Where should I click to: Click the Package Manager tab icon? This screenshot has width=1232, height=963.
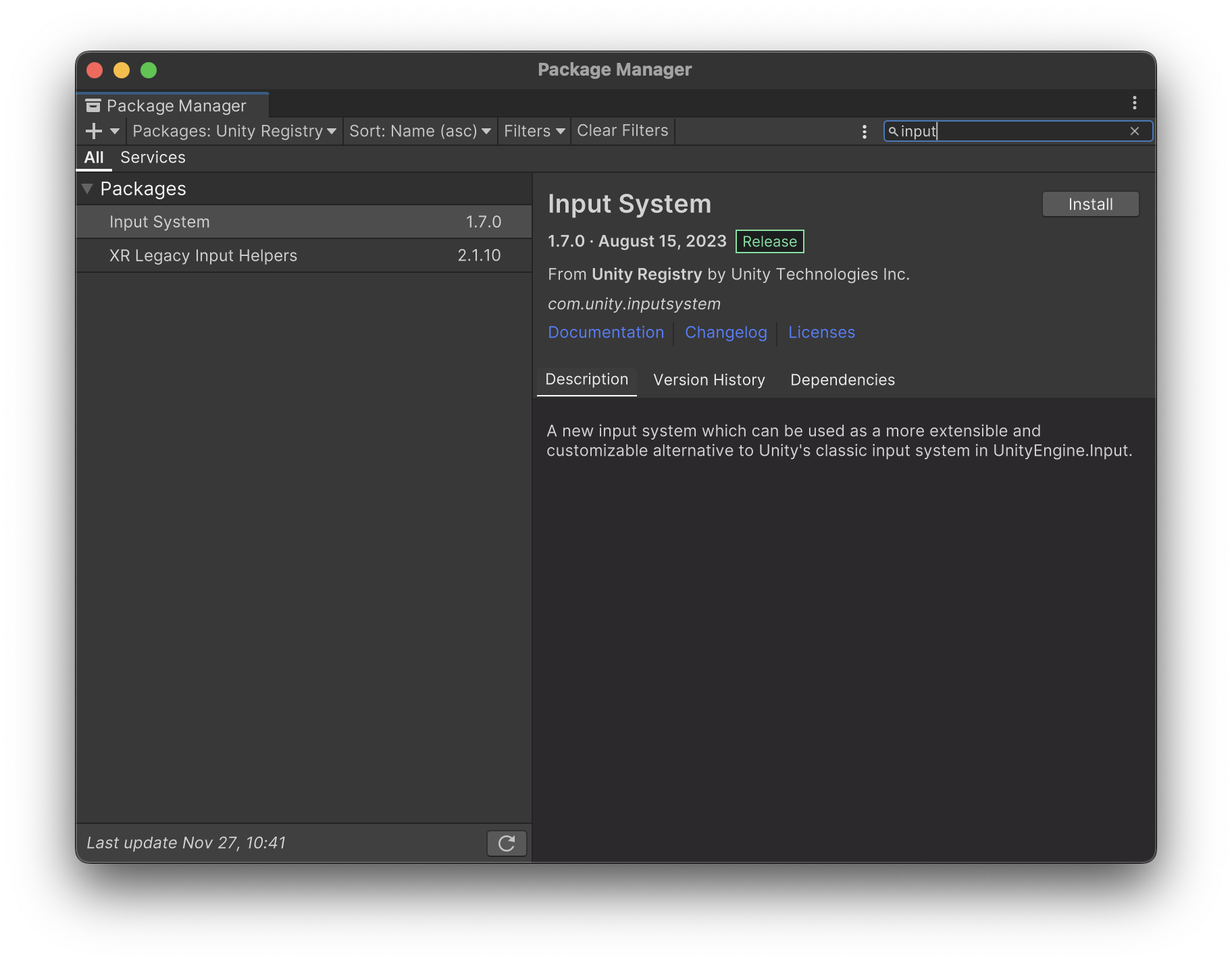tap(93, 106)
